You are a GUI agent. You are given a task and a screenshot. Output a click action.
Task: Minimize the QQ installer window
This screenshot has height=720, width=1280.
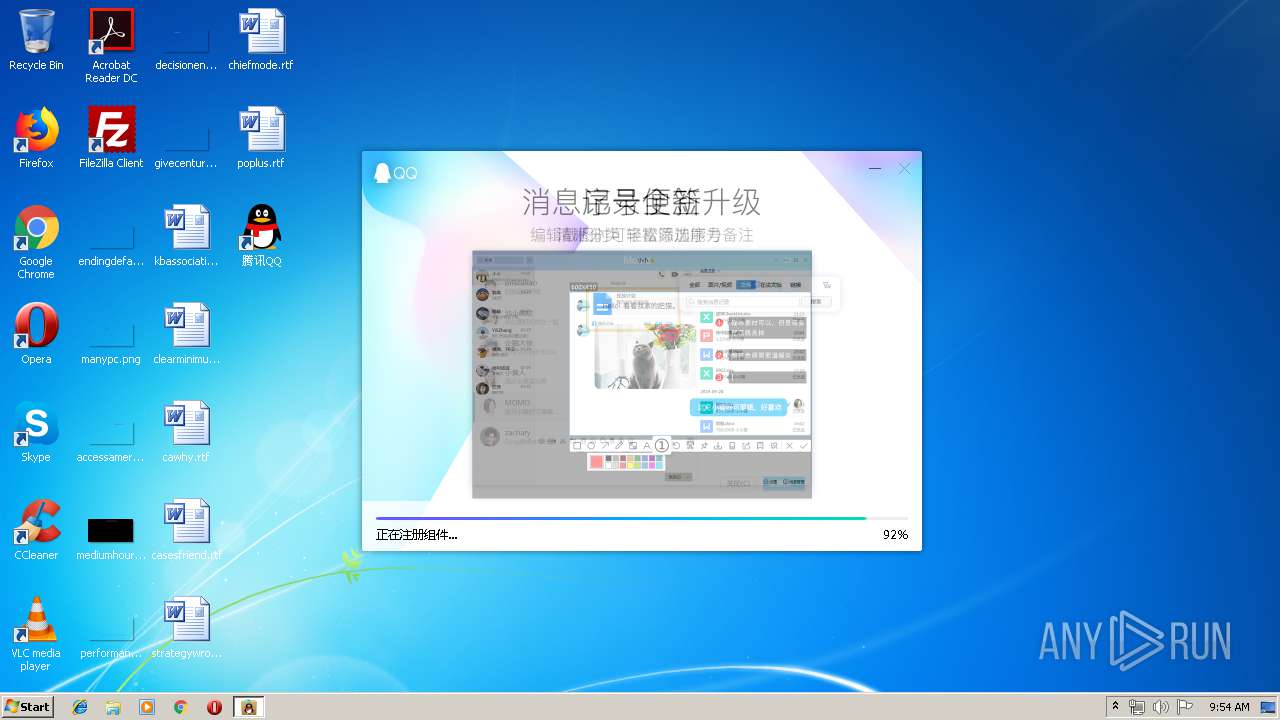[x=875, y=169]
